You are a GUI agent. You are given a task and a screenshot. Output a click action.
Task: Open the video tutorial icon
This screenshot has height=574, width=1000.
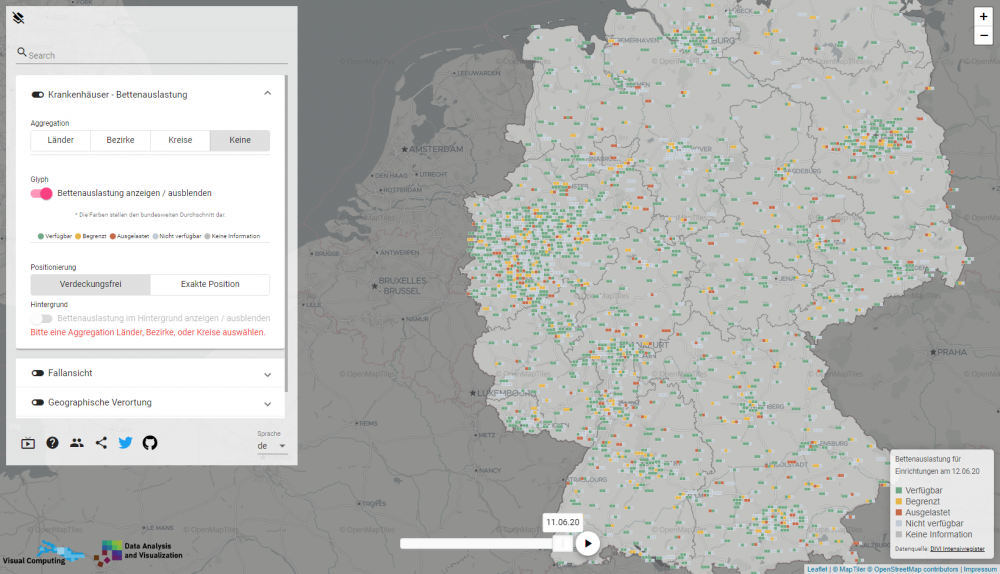pyautogui.click(x=28, y=443)
